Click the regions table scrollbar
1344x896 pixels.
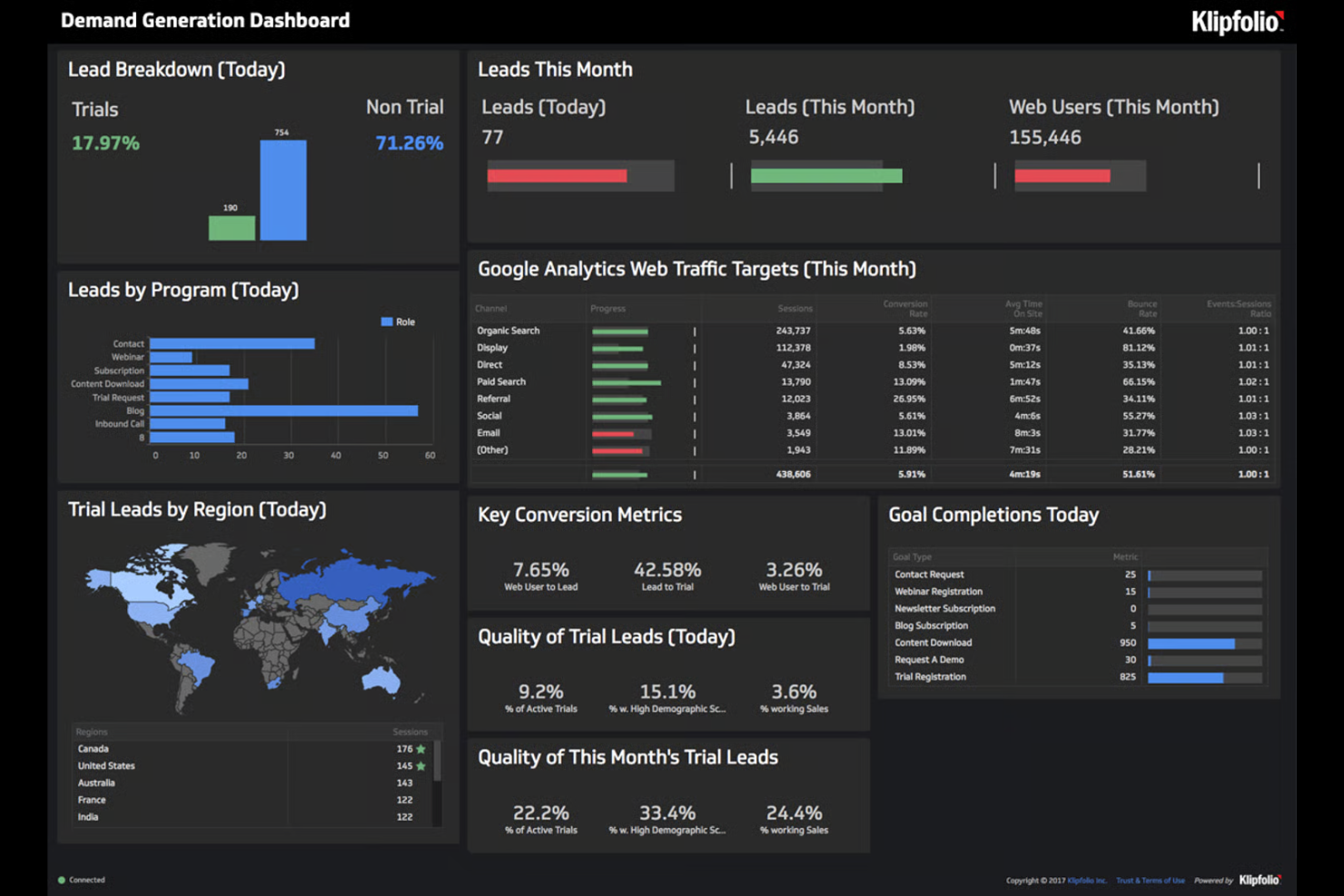(x=438, y=761)
